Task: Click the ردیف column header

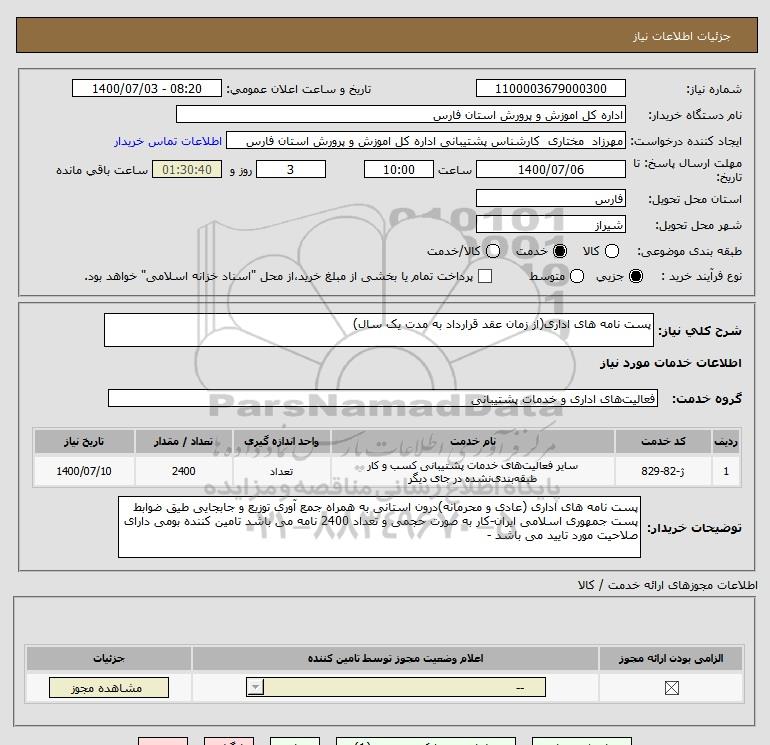Action: pyautogui.click(x=726, y=441)
